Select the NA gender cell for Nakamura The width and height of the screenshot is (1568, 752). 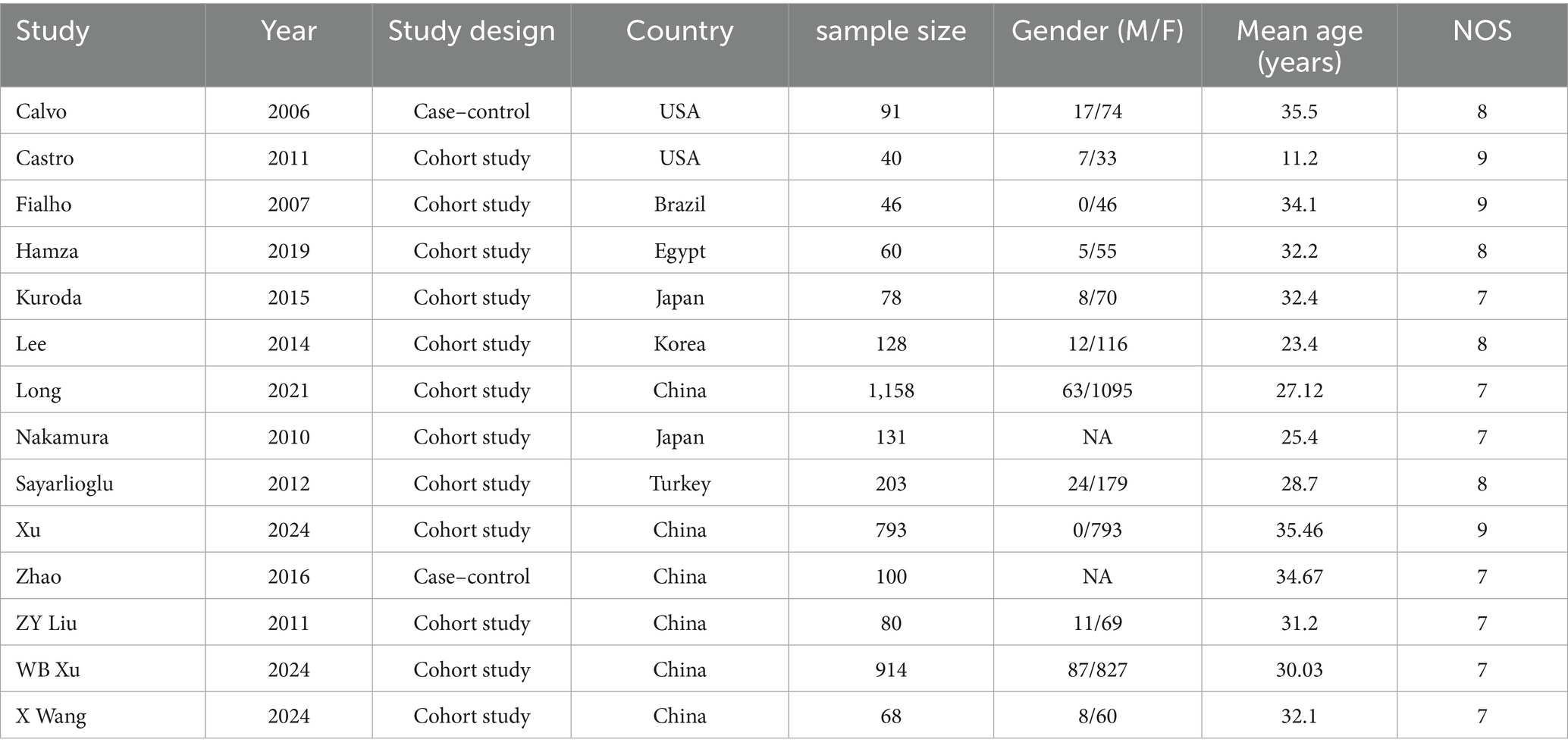(1097, 437)
